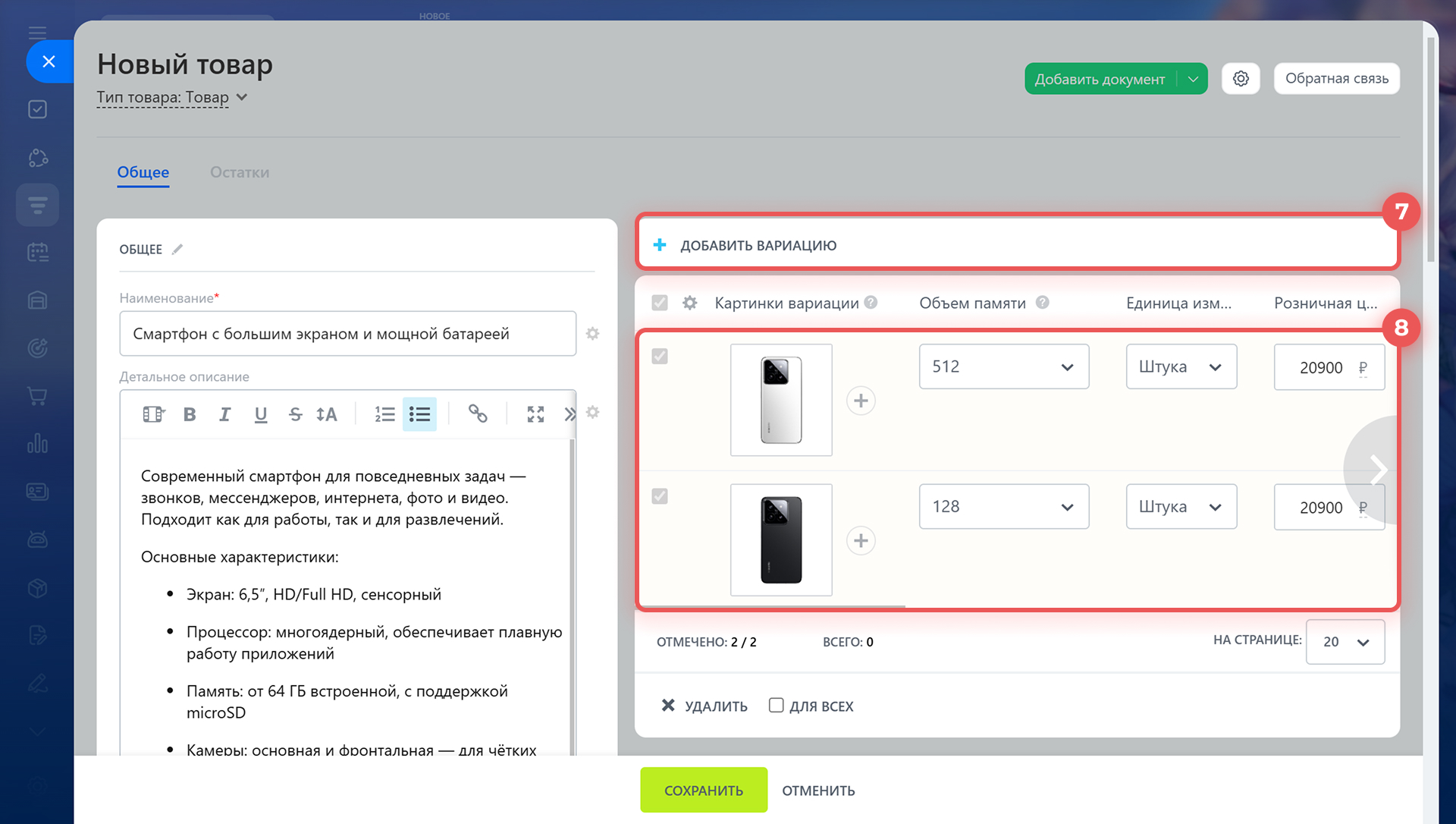Click pencil icon to edit ОБЩЕЕ section
Image resolution: width=1456 pixels, height=824 pixels.
(177, 250)
